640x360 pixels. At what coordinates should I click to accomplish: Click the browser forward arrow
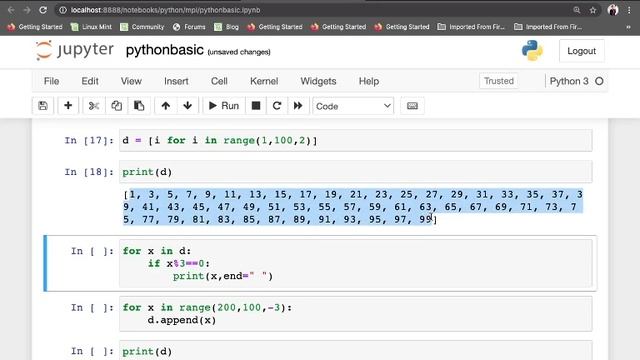click(x=27, y=10)
